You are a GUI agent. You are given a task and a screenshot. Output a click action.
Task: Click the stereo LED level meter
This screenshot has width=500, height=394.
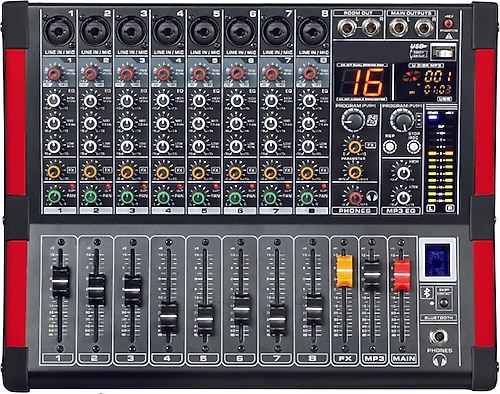441,164
